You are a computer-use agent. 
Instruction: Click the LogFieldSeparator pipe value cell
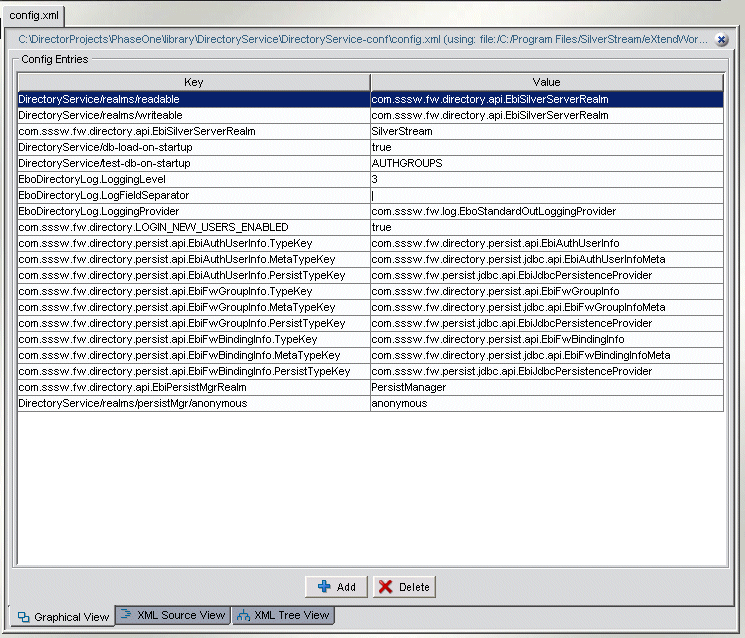(547, 195)
